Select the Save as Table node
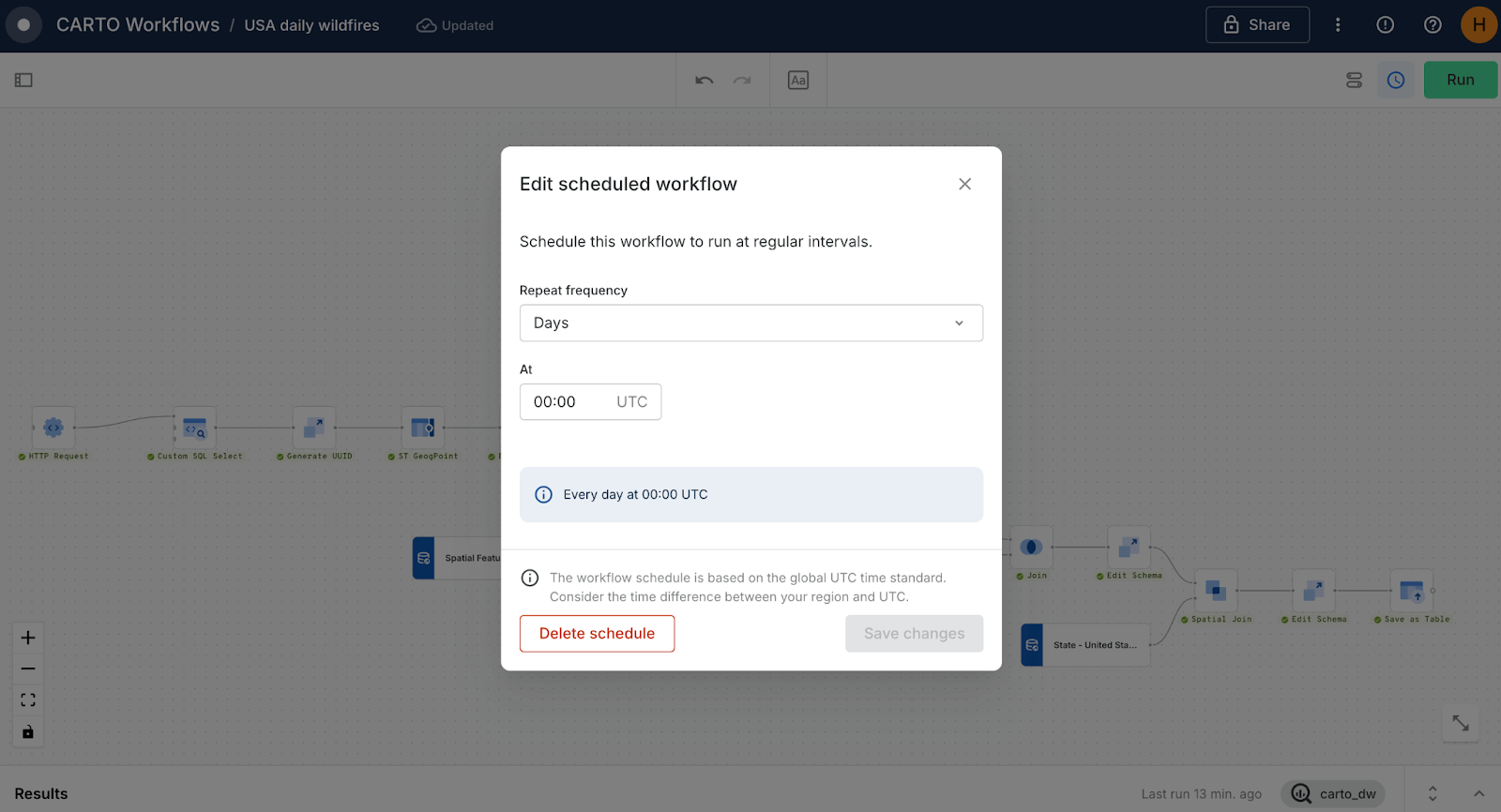1501x812 pixels. tap(1411, 591)
